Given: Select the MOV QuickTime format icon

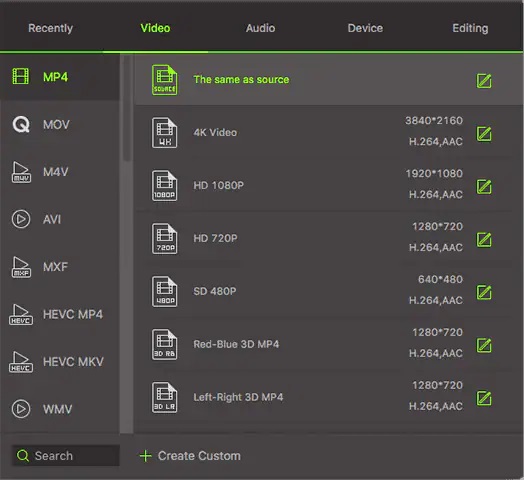Looking at the screenshot, I should pos(21,125).
